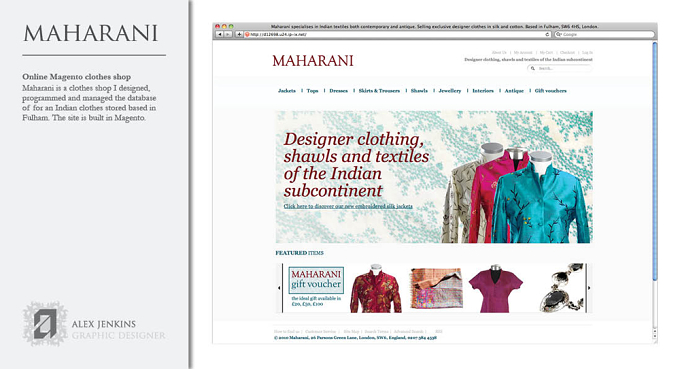Click the FEATURED ITEMS heading
This screenshot has height=369, width=680.
tap(299, 253)
